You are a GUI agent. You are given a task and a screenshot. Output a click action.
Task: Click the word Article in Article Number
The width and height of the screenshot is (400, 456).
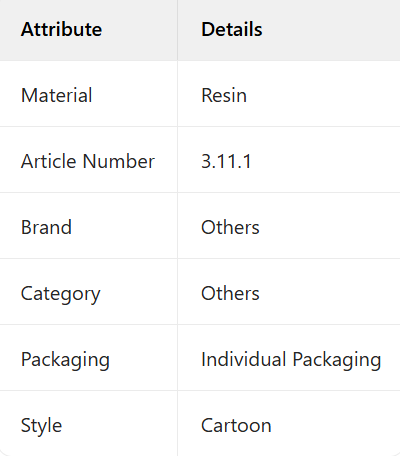50,161
